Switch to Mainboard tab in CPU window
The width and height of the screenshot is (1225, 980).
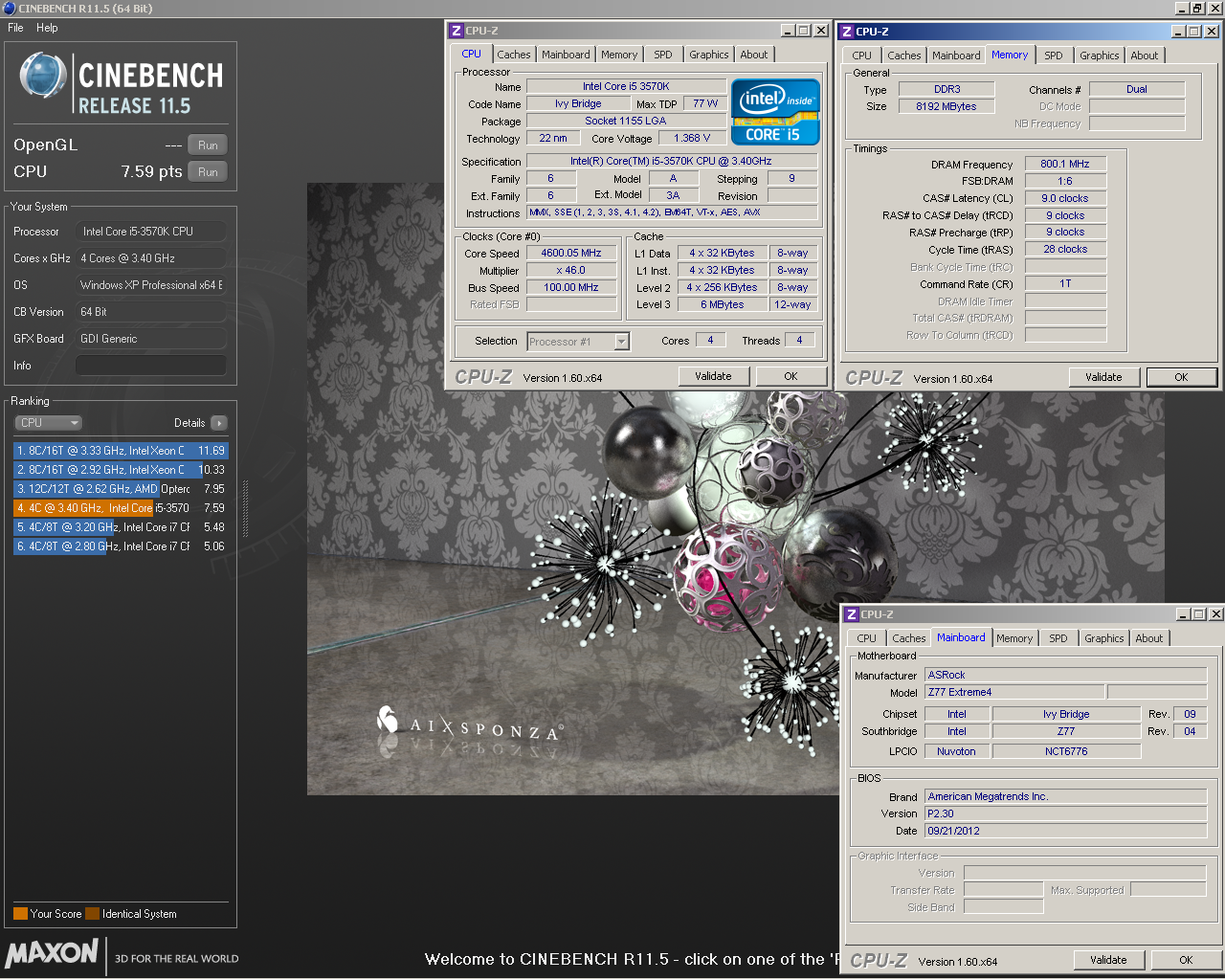(566, 55)
